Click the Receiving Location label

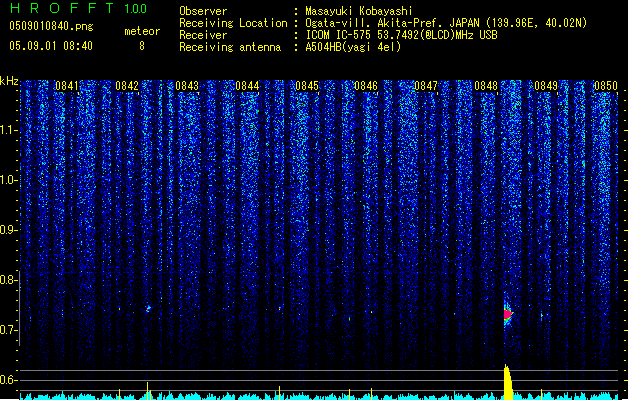(x=233, y=23)
